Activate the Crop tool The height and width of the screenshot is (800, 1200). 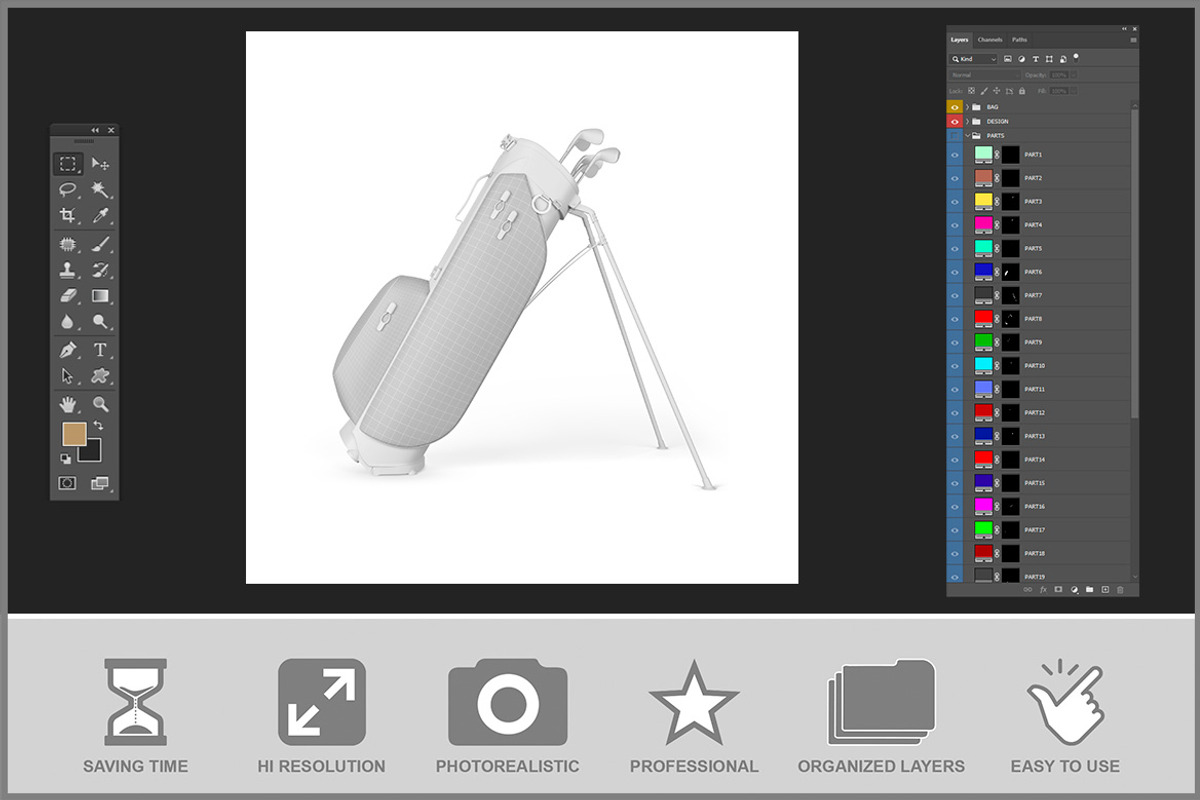[x=68, y=216]
